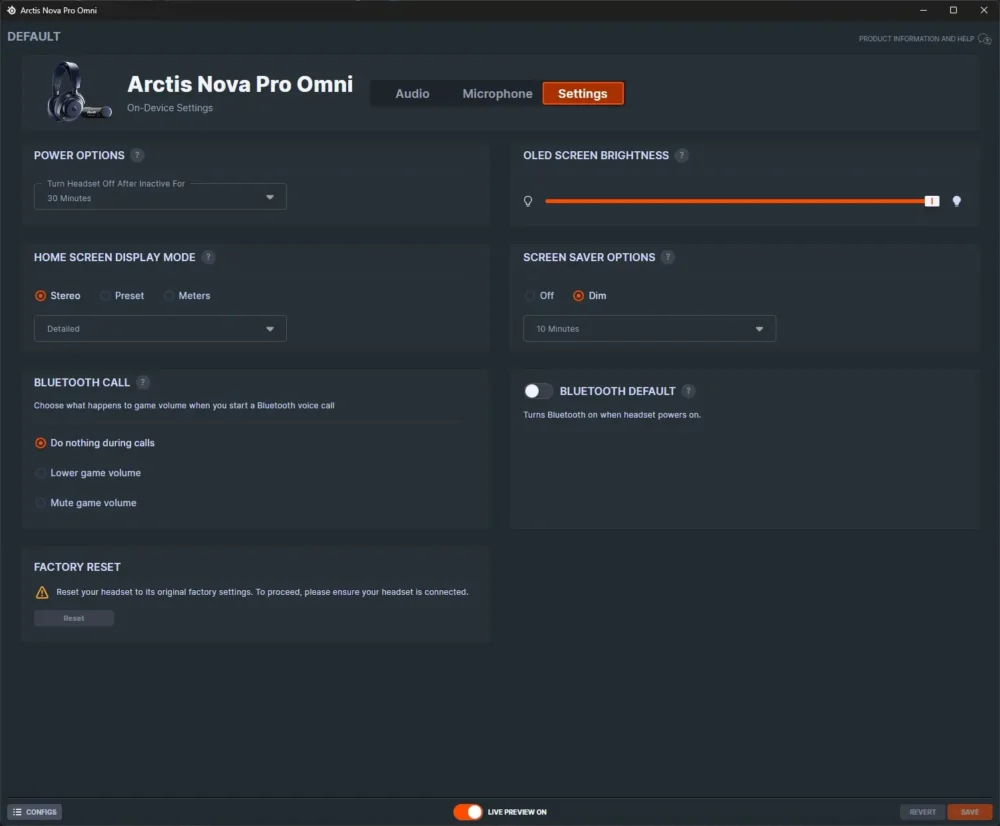Click the factory Reset button
1000x826 pixels.
coord(74,618)
